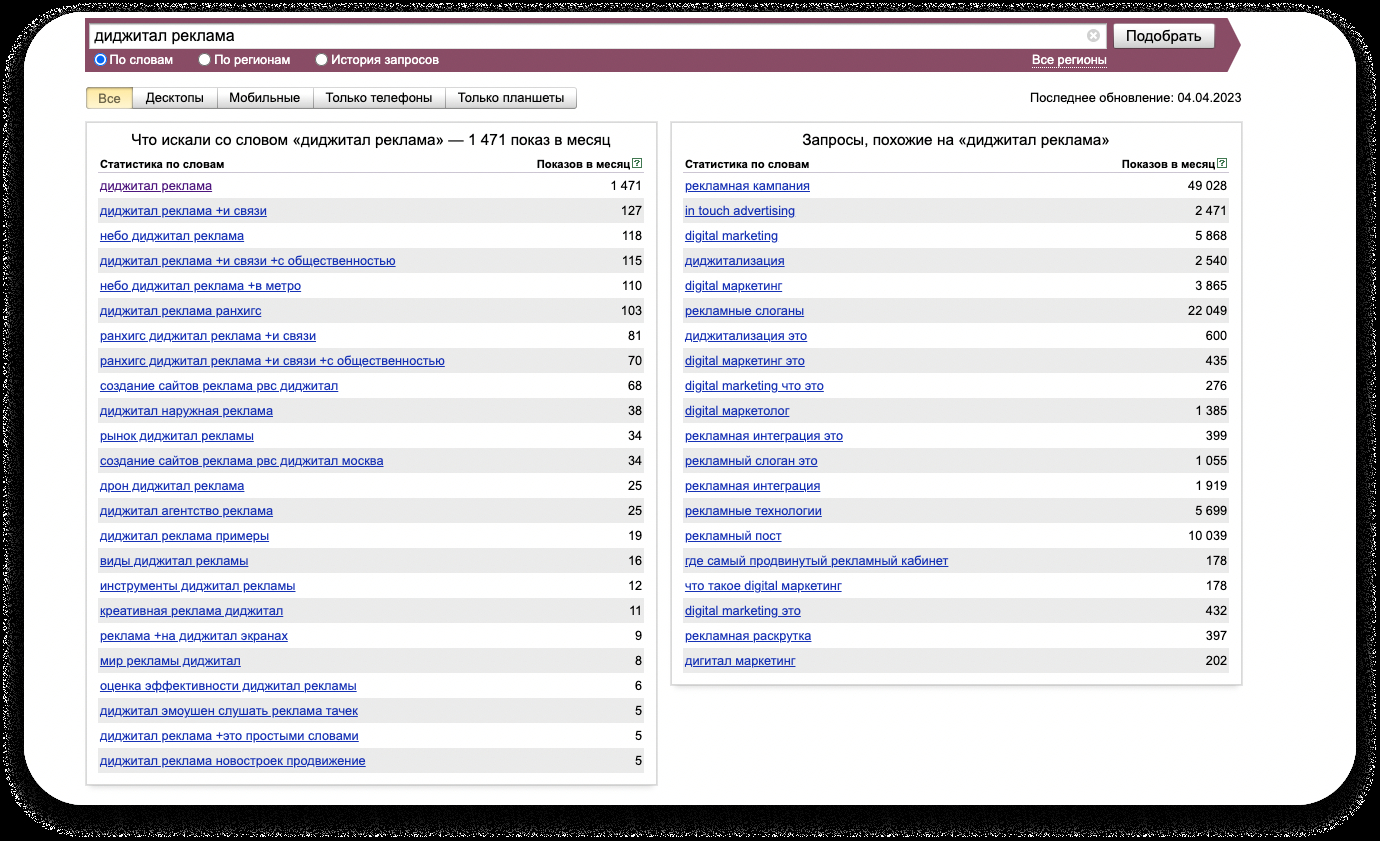Select the 'По словам' radio button
Viewport: 1380px width, 841px height.
pos(100,60)
